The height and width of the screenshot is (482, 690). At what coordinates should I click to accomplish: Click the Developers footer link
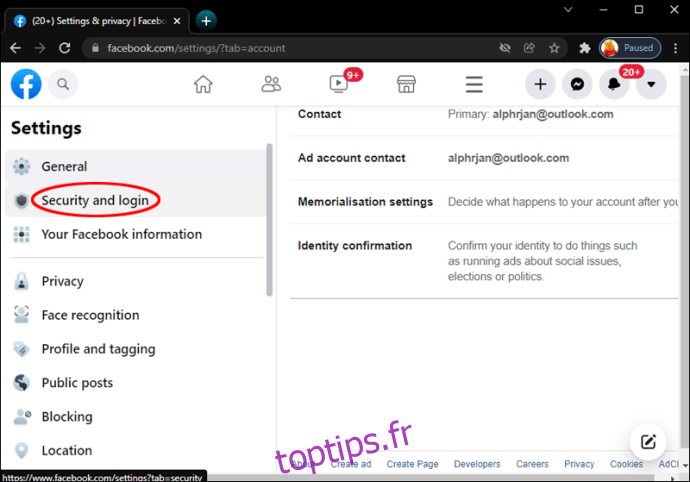point(477,464)
